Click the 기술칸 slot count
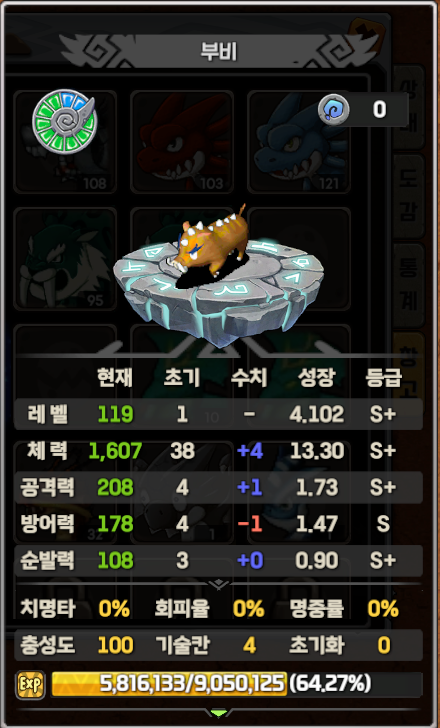The height and width of the screenshot is (728, 440). (x=249, y=645)
